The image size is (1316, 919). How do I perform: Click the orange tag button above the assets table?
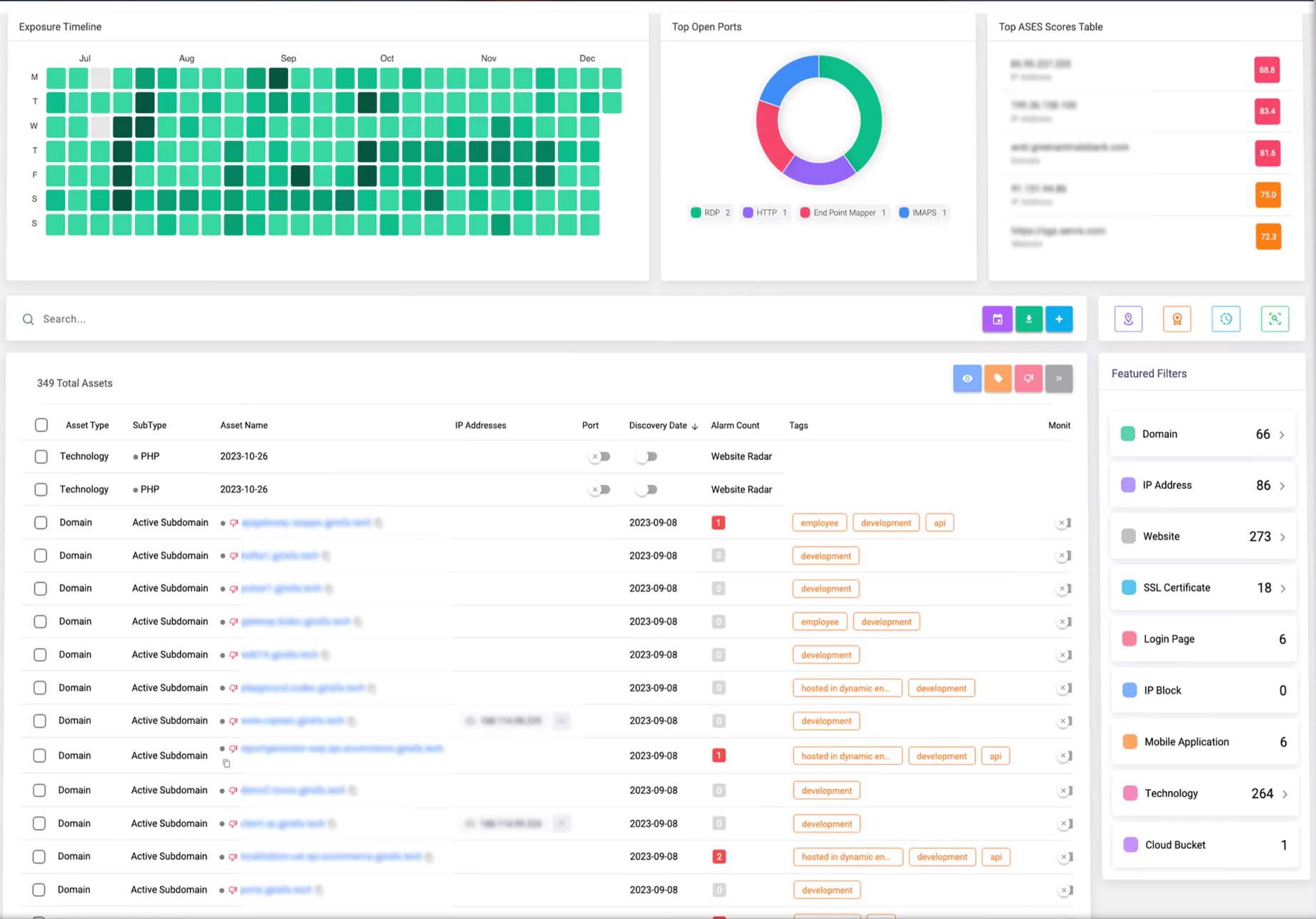tap(998, 378)
